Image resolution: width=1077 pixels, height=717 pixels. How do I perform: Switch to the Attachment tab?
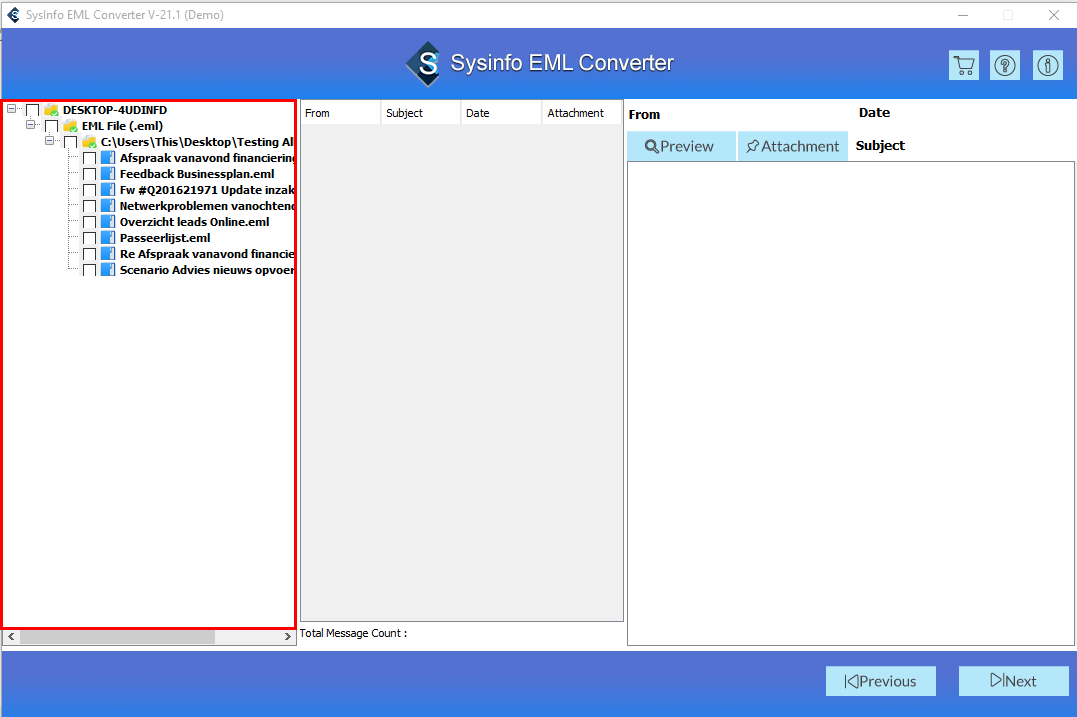[793, 146]
